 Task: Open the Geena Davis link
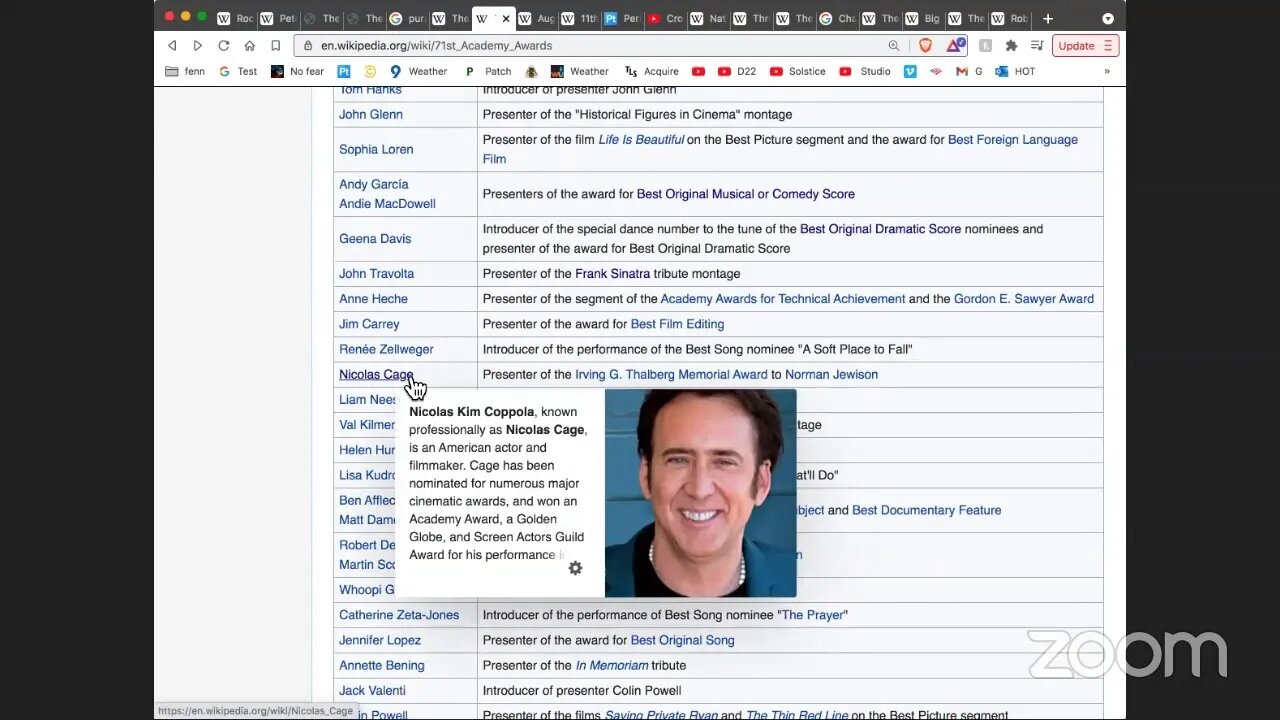point(375,238)
